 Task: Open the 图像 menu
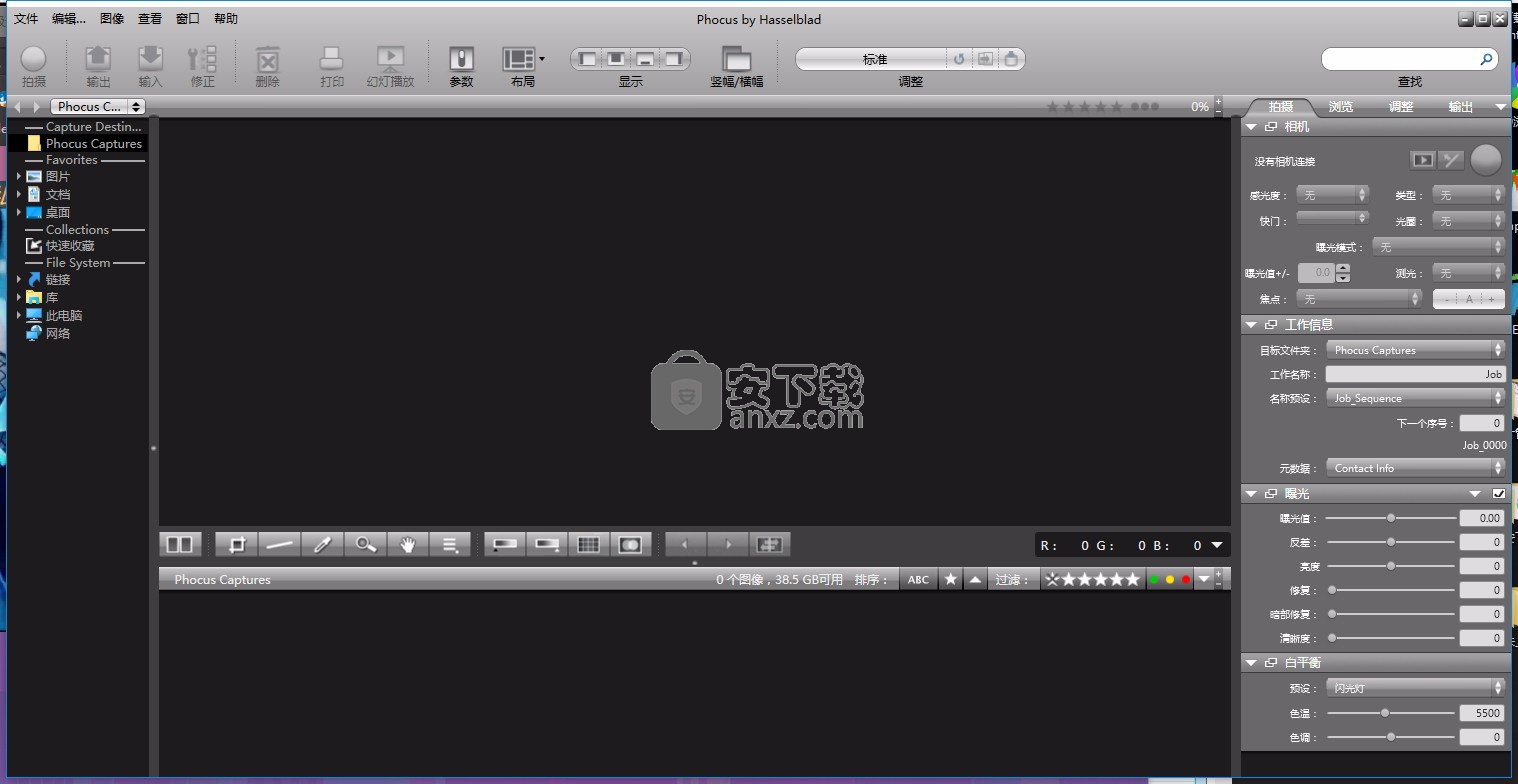coord(112,18)
